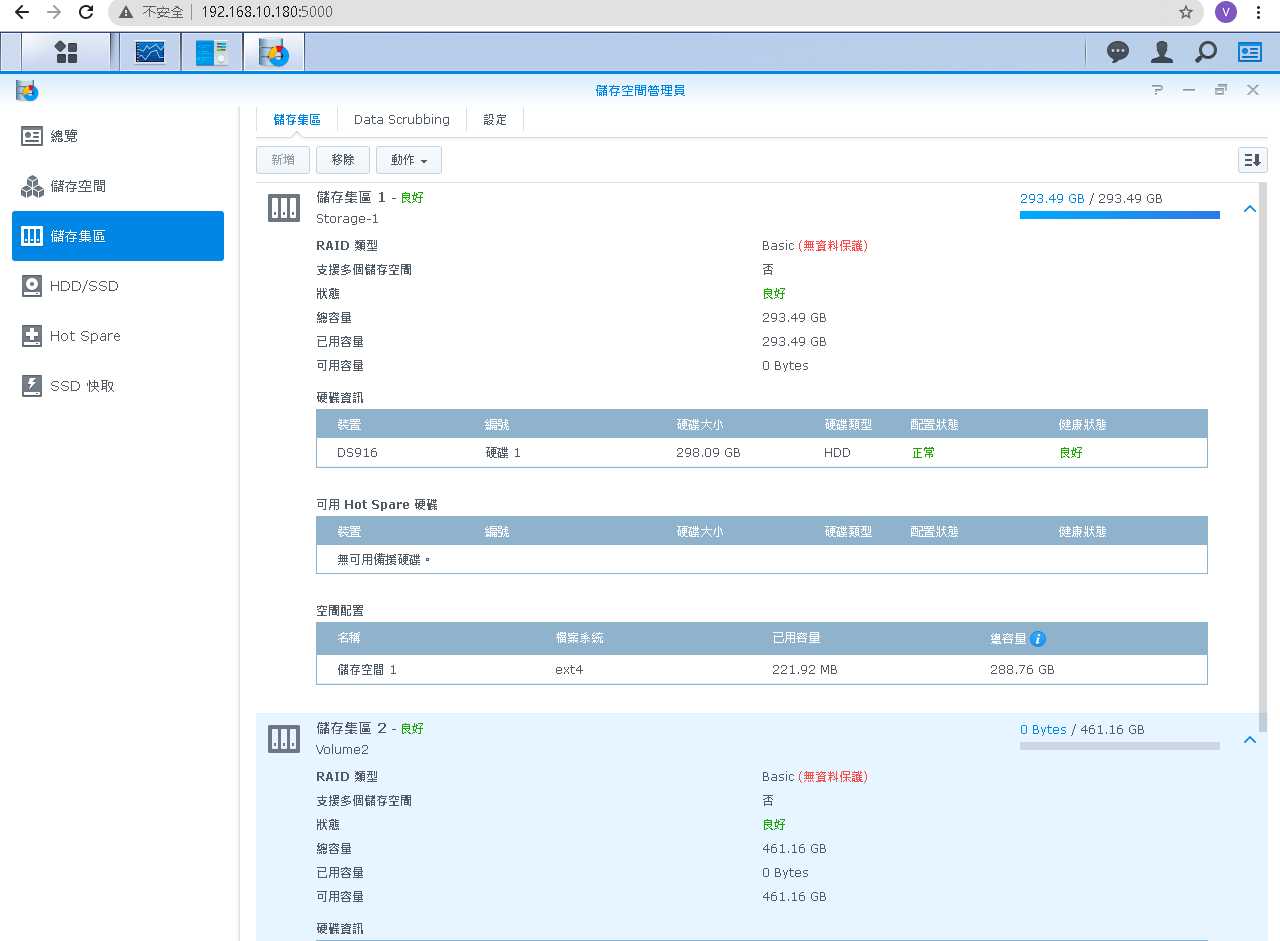Click 儲存集區 1 usage progress bar
The width and height of the screenshot is (1280, 941).
tap(1120, 215)
